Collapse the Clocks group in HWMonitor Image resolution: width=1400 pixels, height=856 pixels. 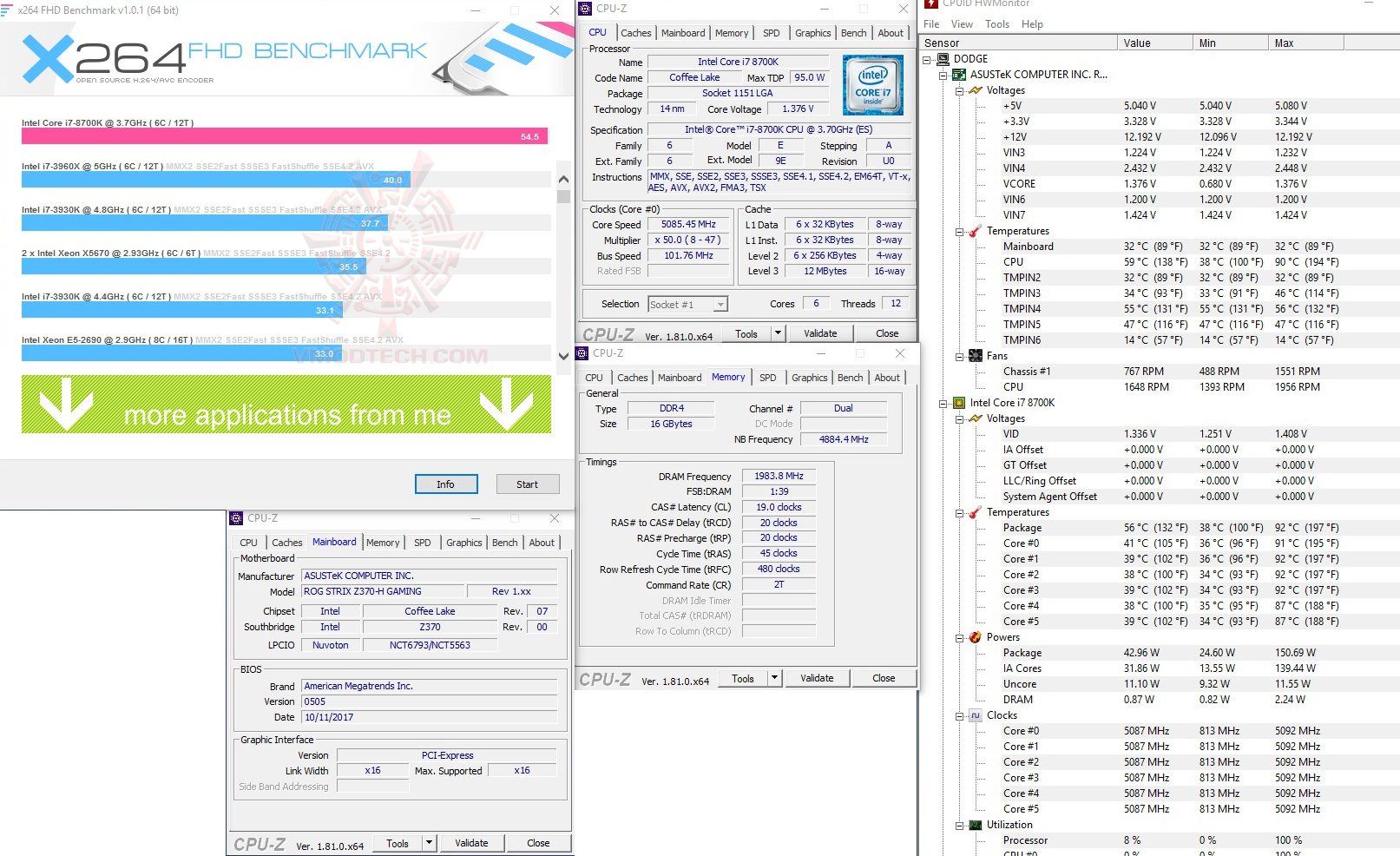[x=960, y=715]
